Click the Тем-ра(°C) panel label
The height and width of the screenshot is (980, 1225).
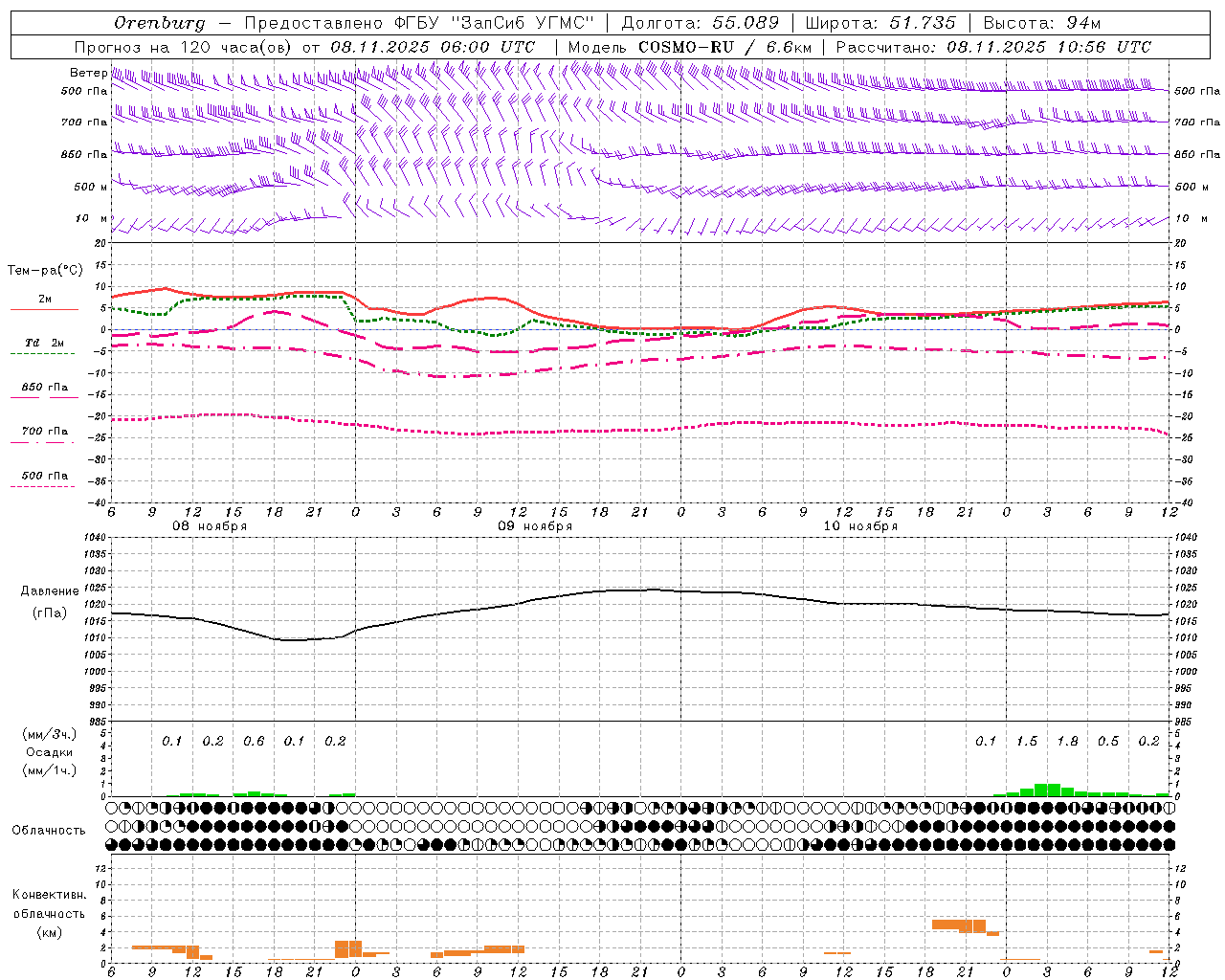point(45,271)
